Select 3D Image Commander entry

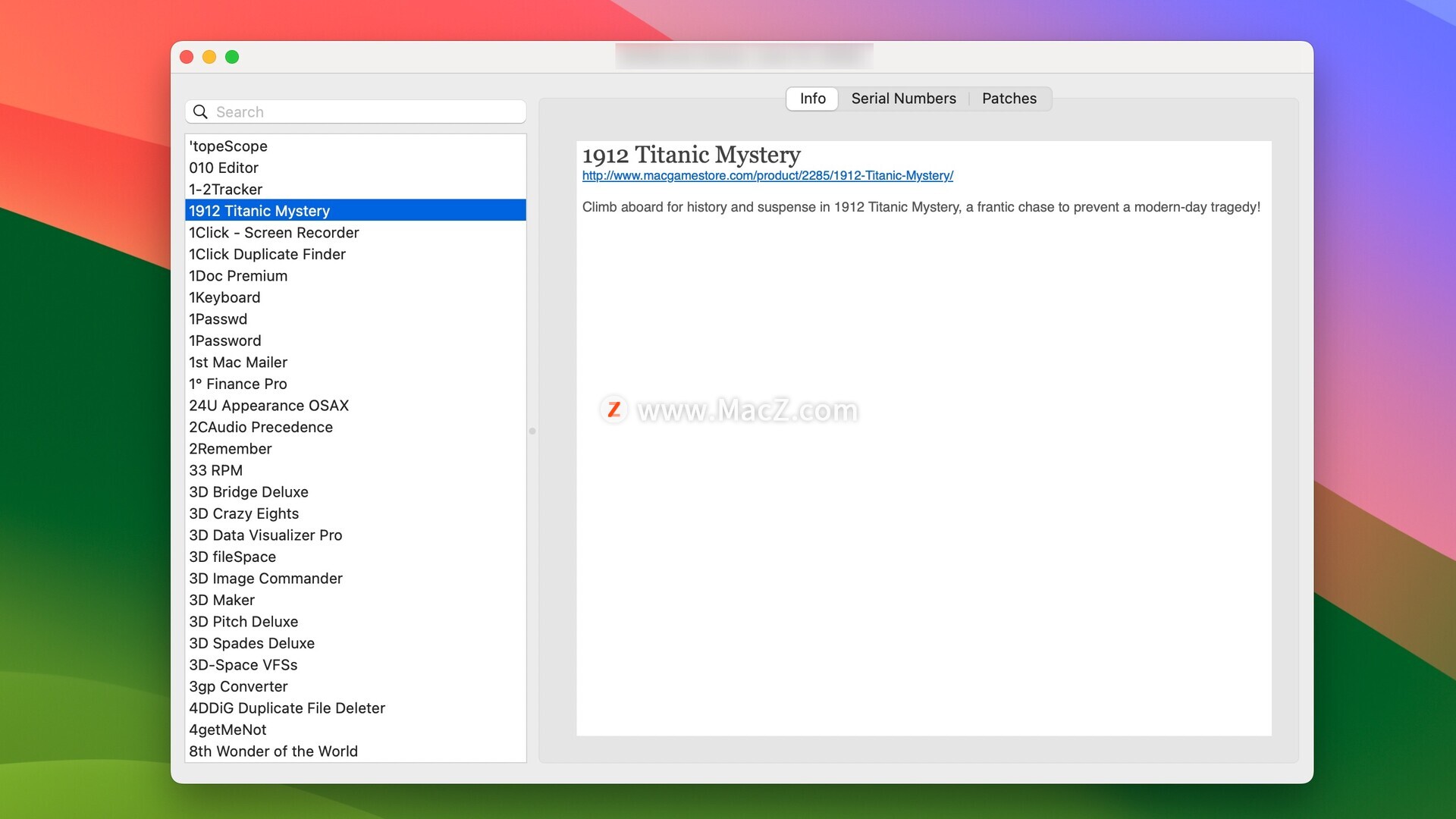pos(355,579)
